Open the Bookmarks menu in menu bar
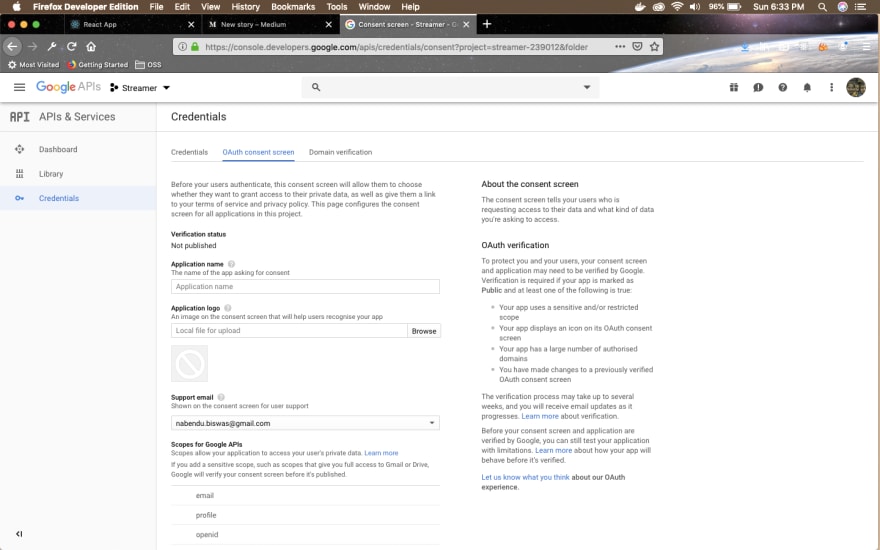 point(293,7)
